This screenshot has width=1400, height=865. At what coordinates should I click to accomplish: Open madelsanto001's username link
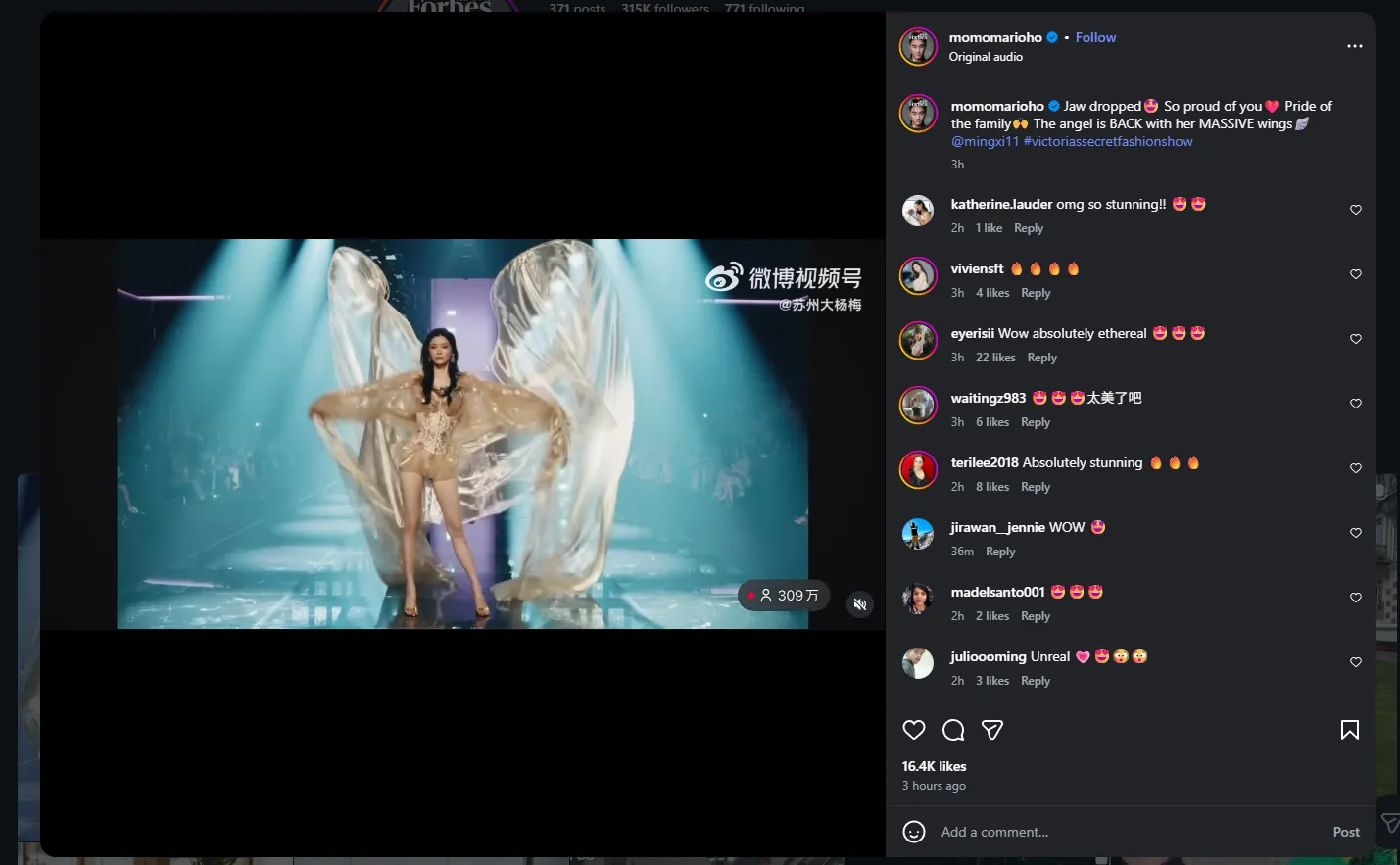coord(997,592)
